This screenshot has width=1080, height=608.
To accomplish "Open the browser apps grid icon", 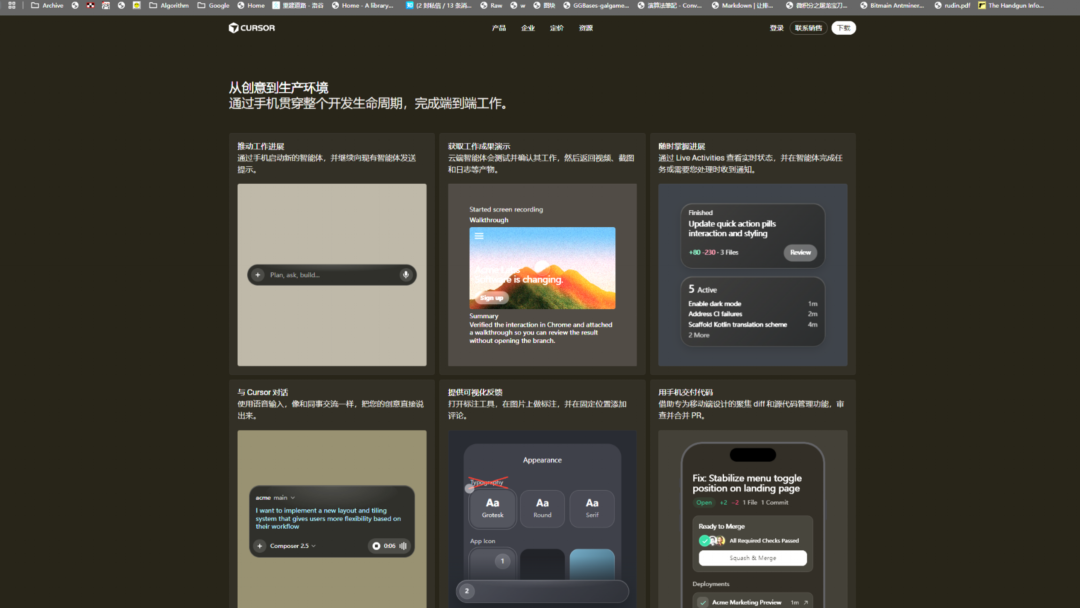I will [12, 5].
